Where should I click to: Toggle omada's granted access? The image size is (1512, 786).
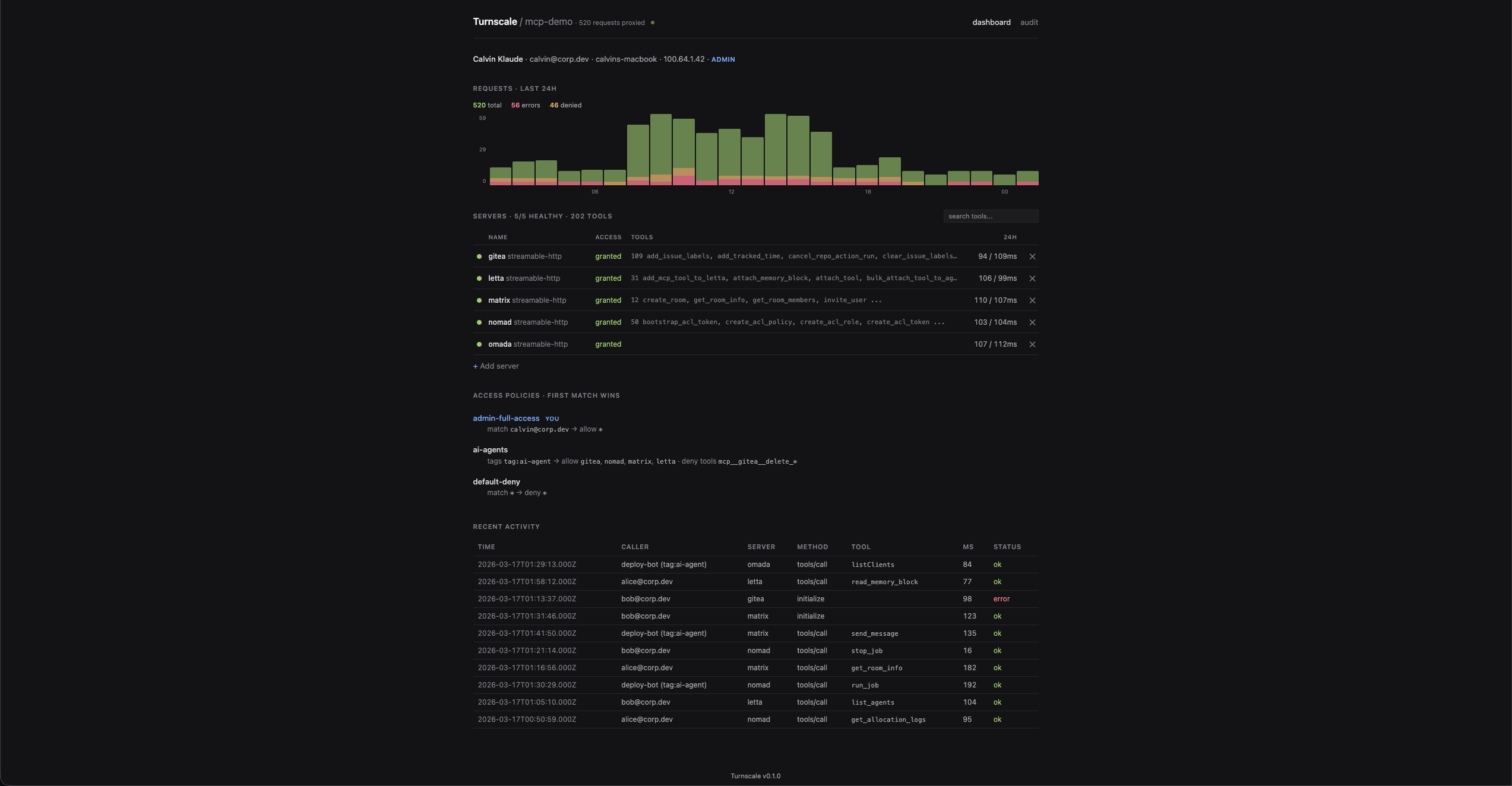608,344
